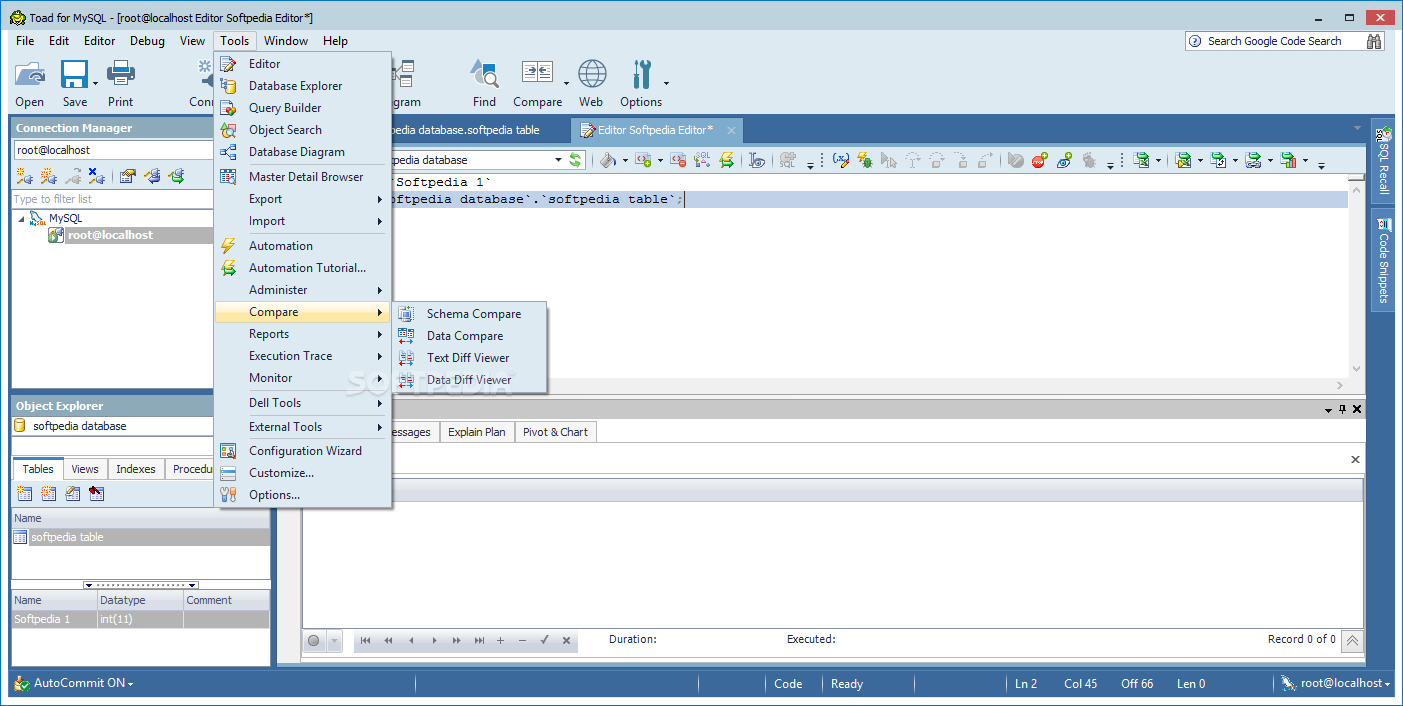This screenshot has width=1403, height=706.
Task: Click Customize... in Tools menu
Action: click(x=301, y=473)
